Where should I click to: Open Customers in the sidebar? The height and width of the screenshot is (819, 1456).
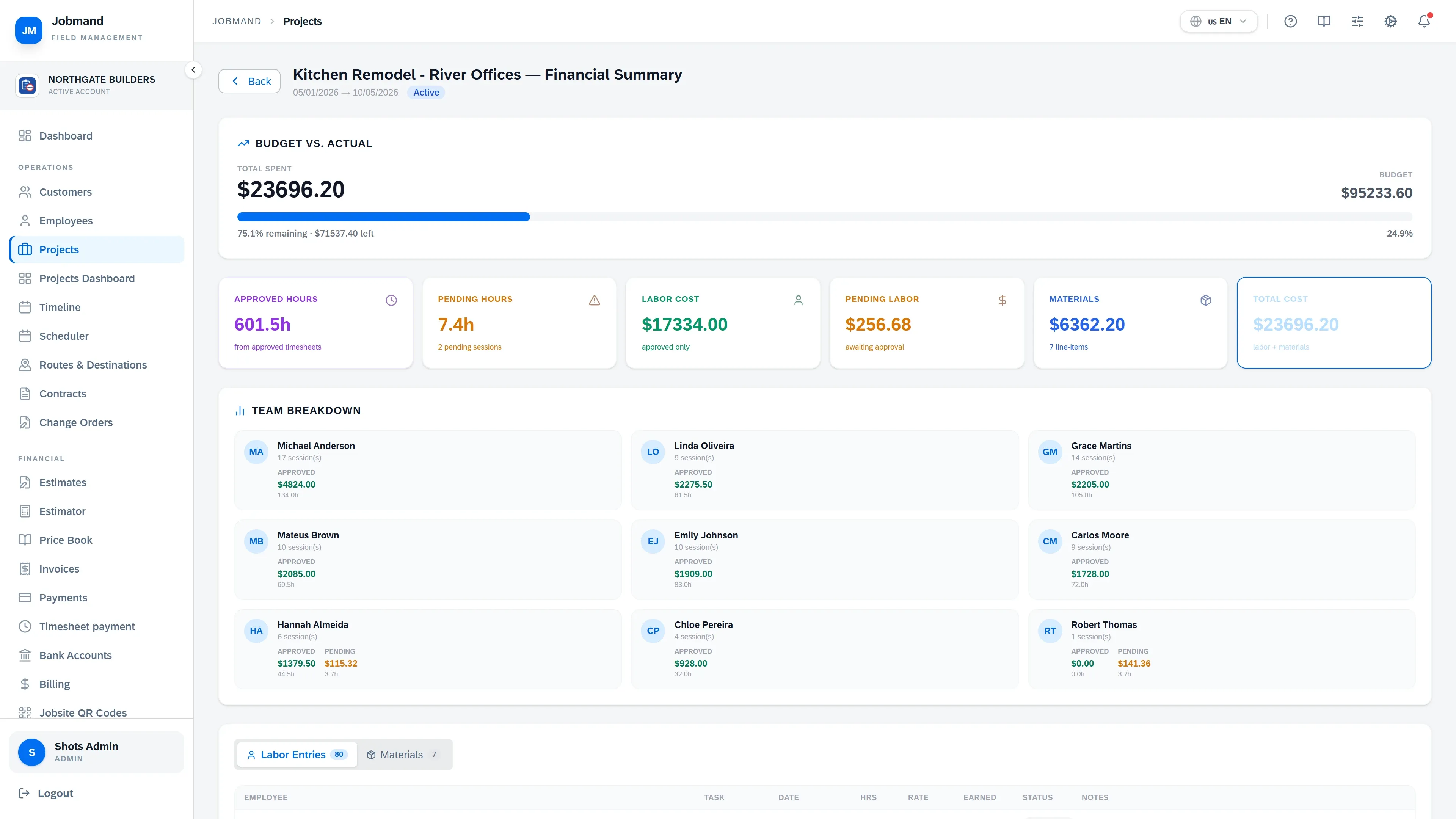(97, 192)
